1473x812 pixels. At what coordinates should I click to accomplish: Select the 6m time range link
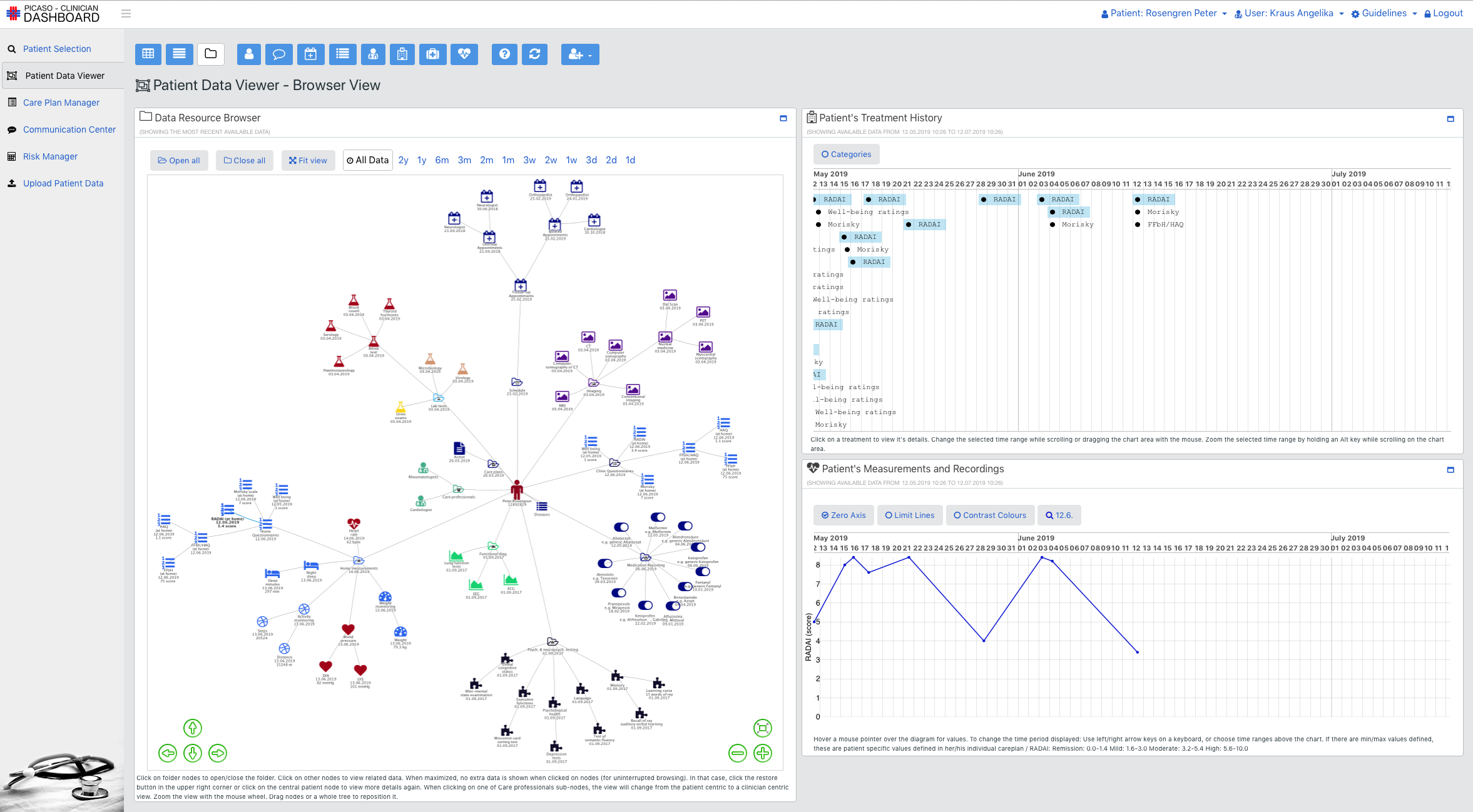442,160
